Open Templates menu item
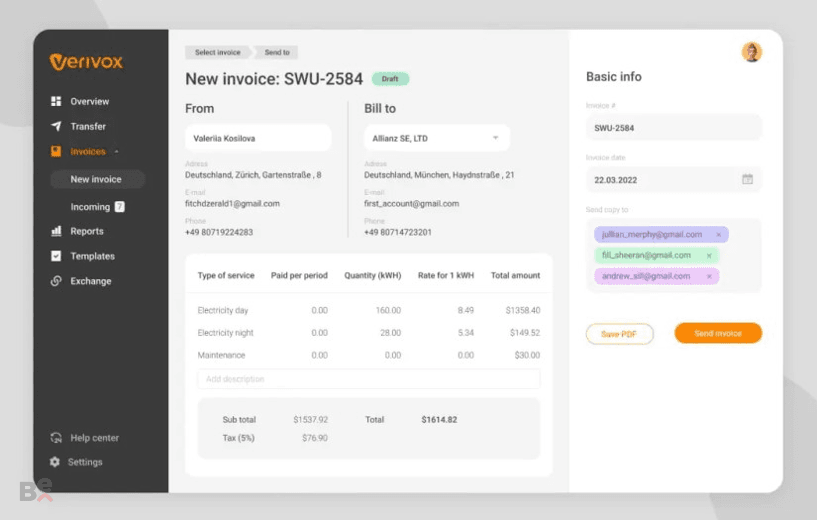The width and height of the screenshot is (817, 520). [93, 256]
